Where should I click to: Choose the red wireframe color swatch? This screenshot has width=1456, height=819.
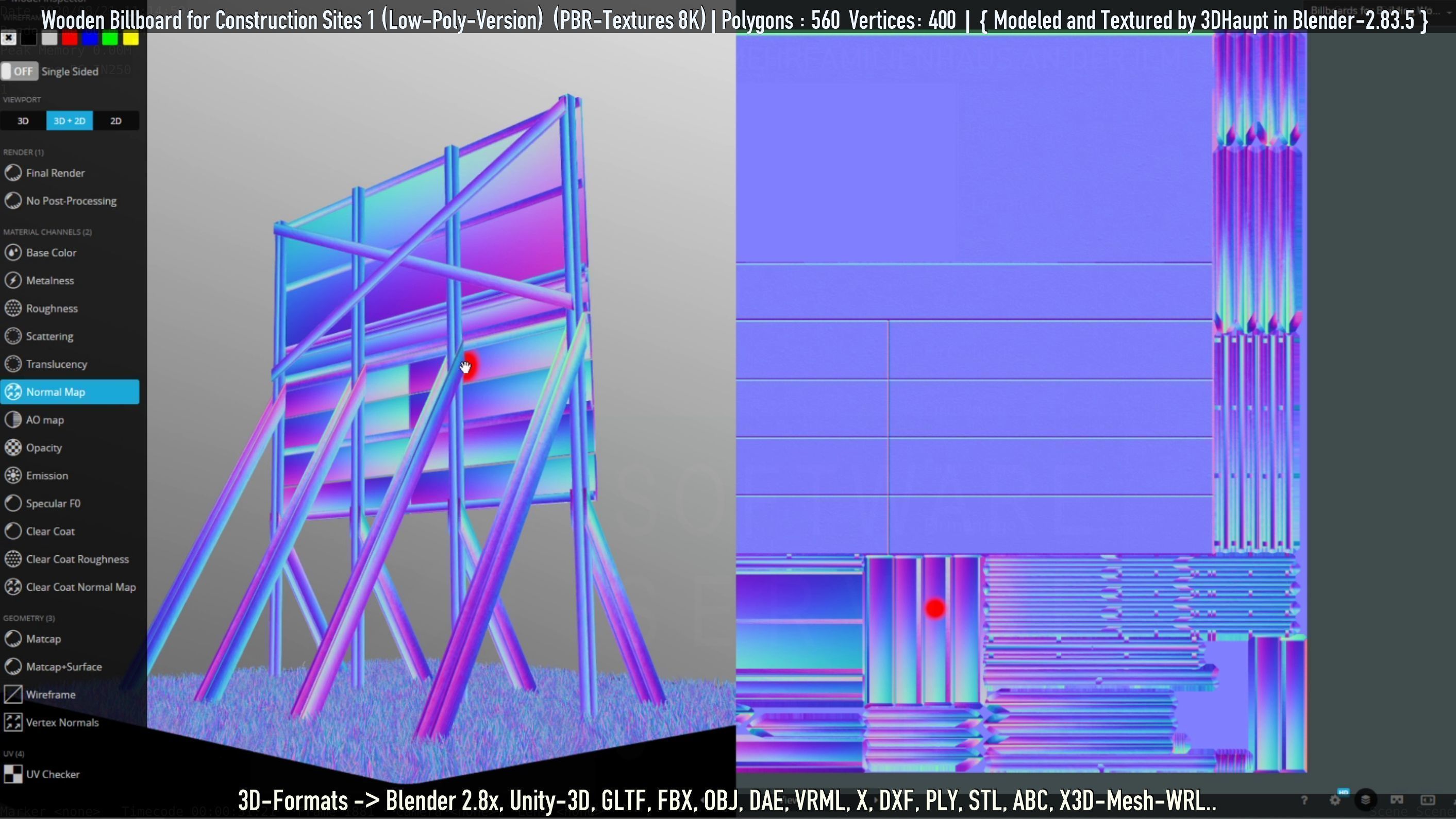[x=70, y=39]
